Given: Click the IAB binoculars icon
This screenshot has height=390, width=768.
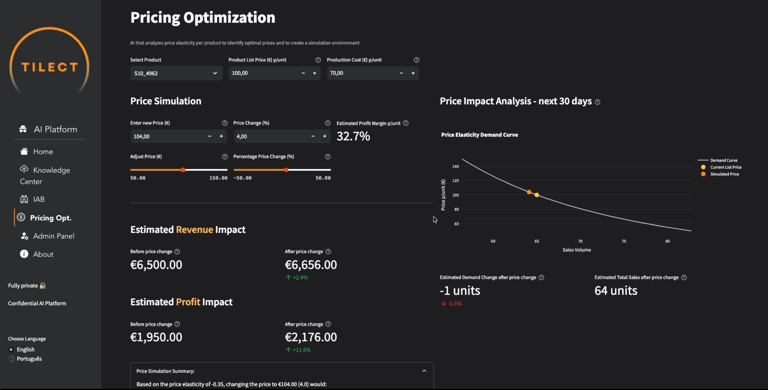Looking at the screenshot, I should point(24,199).
